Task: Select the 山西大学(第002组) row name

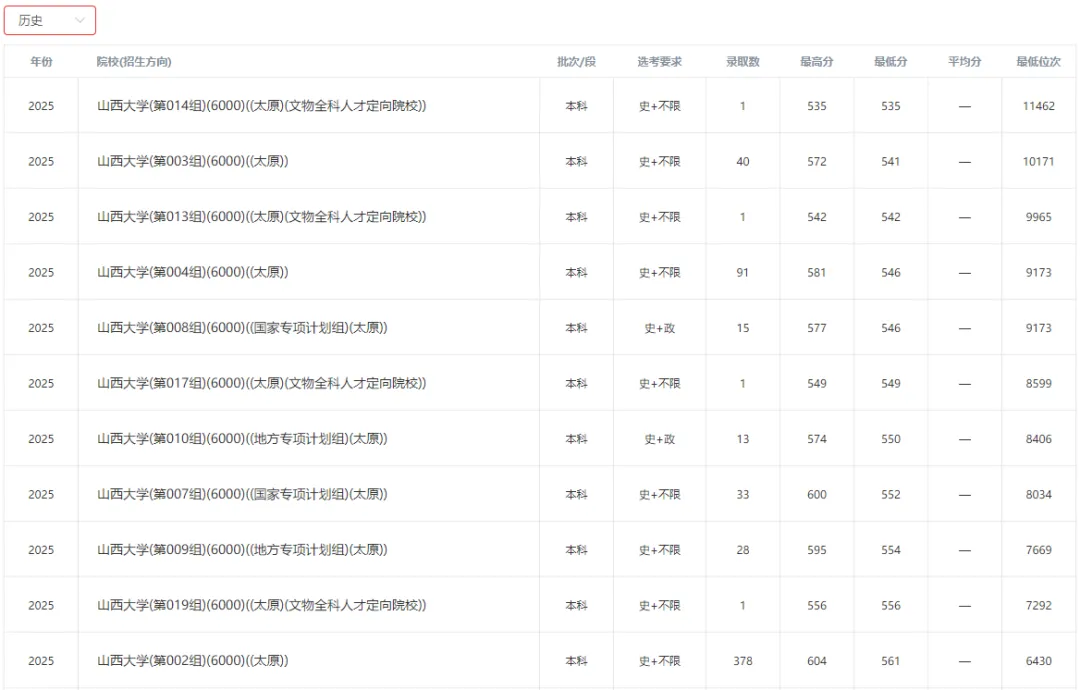Action: 193,661
